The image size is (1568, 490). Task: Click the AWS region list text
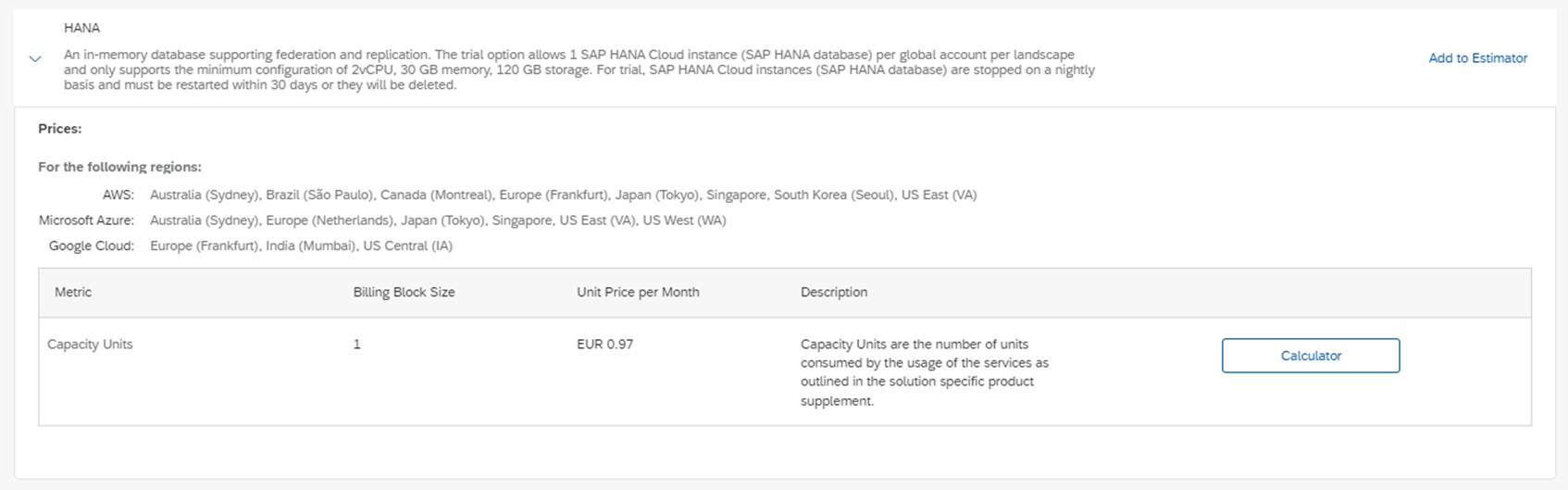tap(563, 195)
